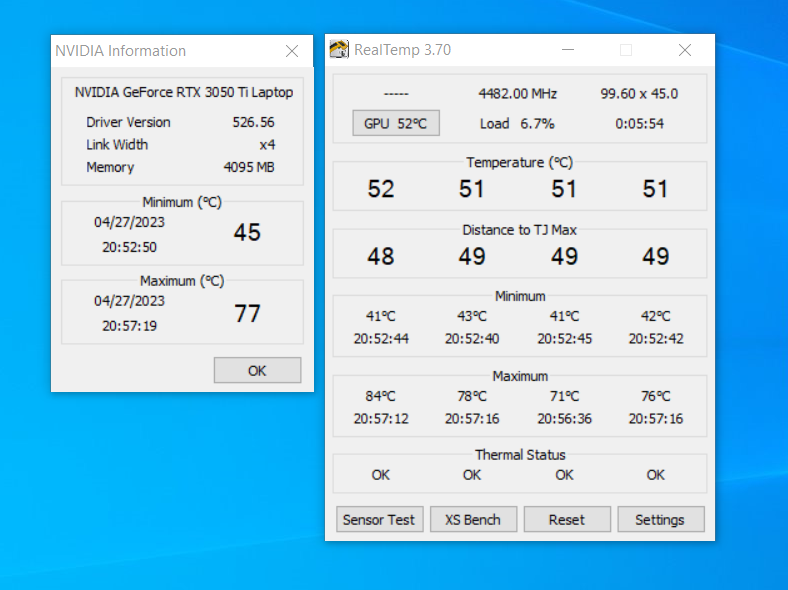Click the min time 20:52:40
Viewport: 788px width, 590px height.
pos(472,339)
